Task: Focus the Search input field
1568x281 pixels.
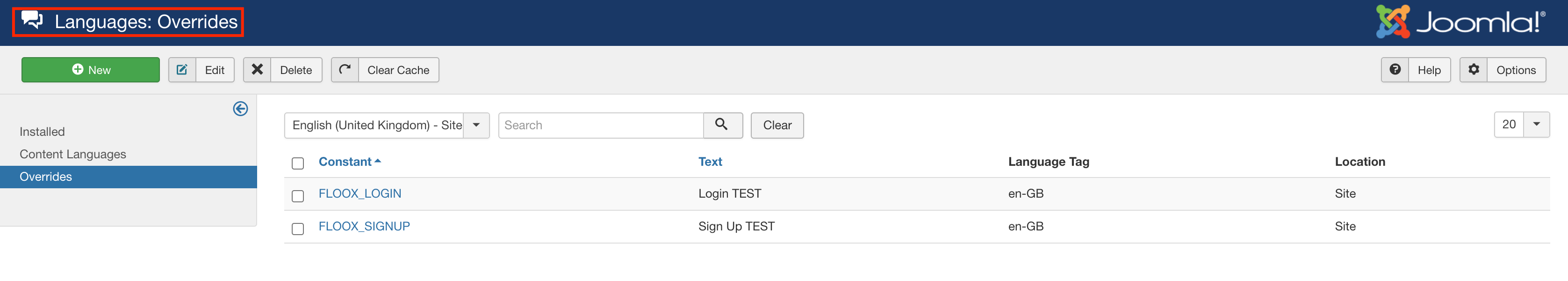Action: tap(601, 125)
